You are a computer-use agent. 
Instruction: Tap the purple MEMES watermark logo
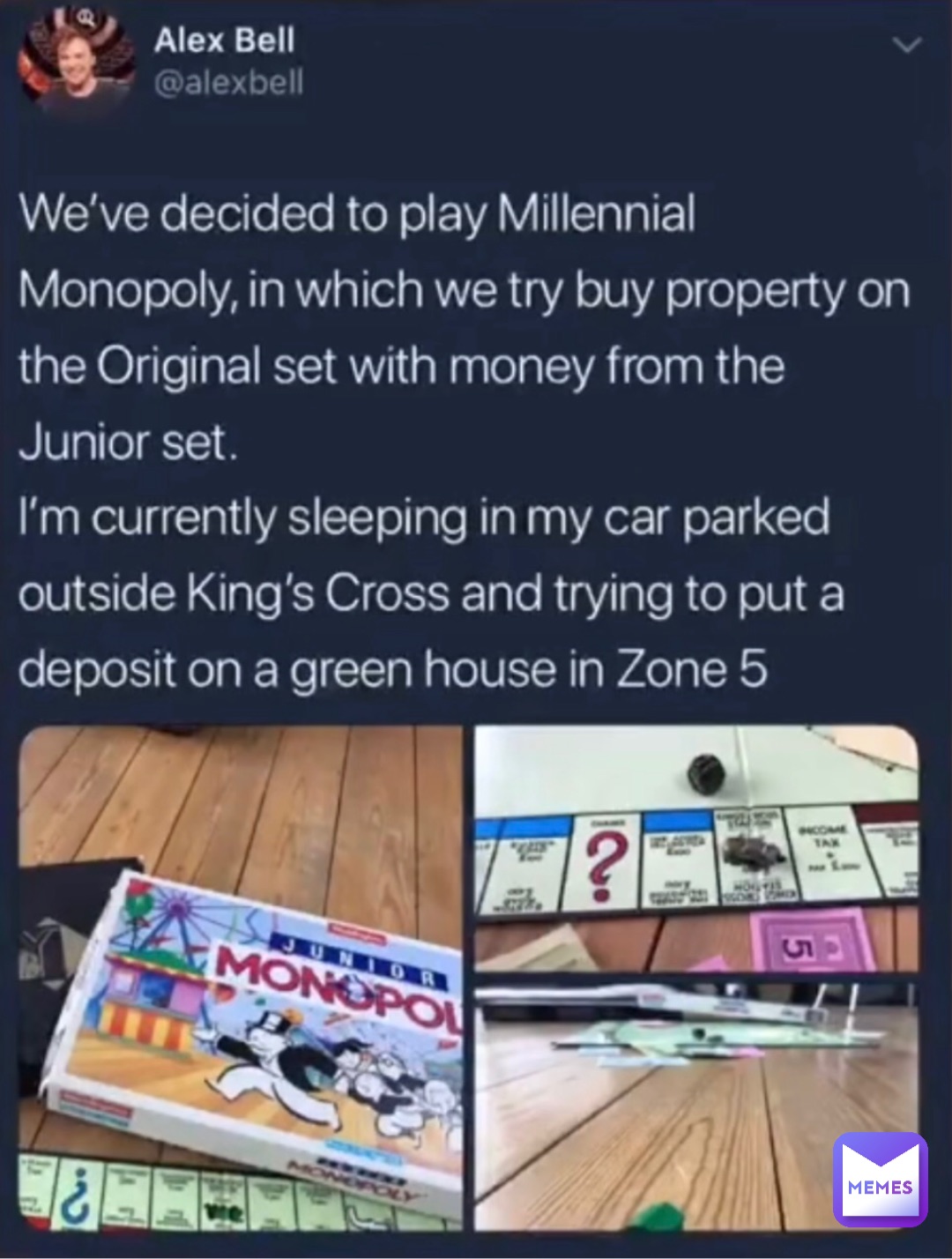tap(880, 1181)
